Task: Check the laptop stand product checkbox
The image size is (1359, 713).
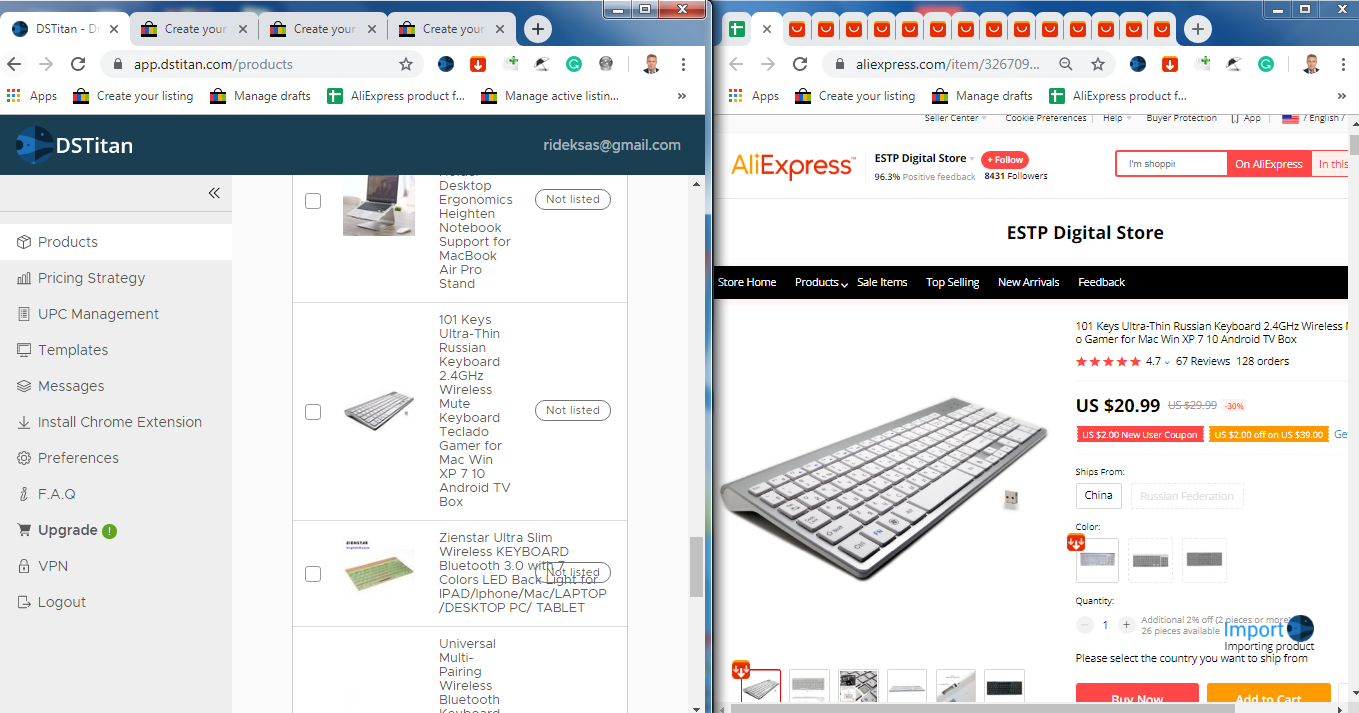Action: [x=313, y=200]
